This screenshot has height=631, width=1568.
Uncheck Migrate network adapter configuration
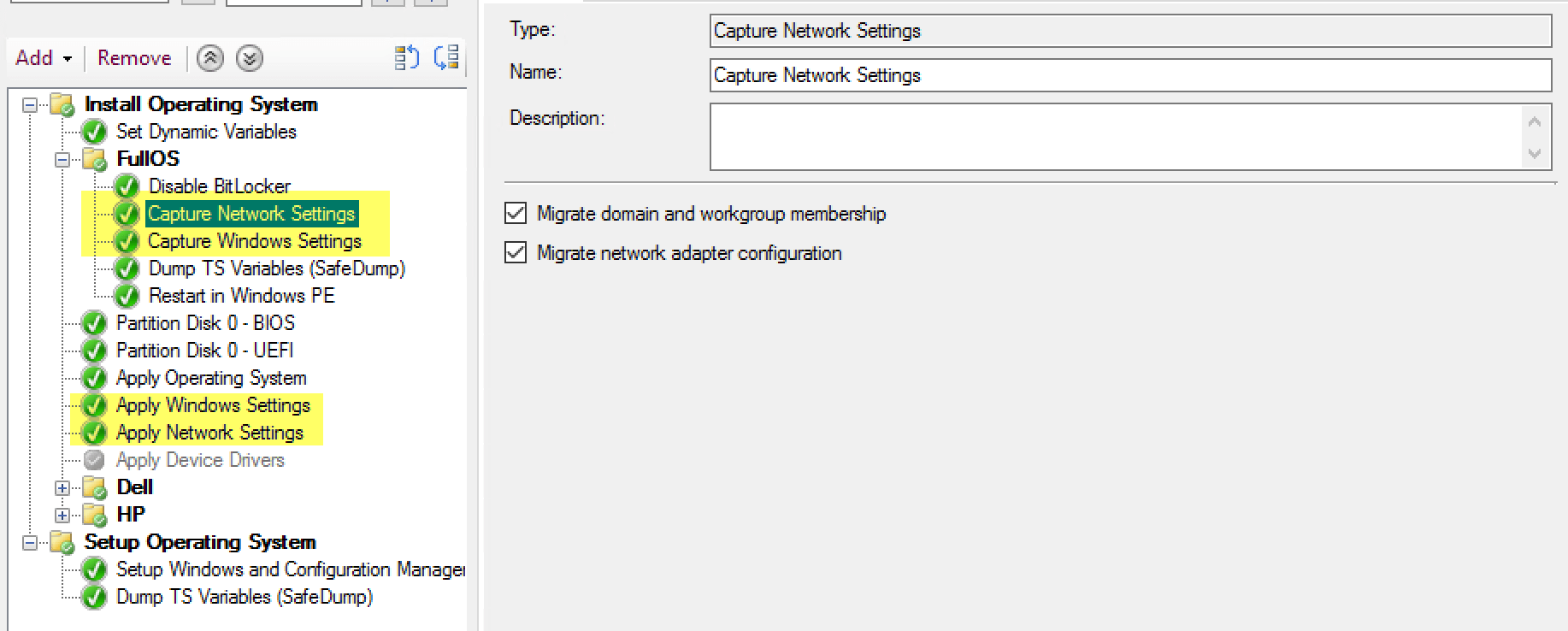pos(516,253)
